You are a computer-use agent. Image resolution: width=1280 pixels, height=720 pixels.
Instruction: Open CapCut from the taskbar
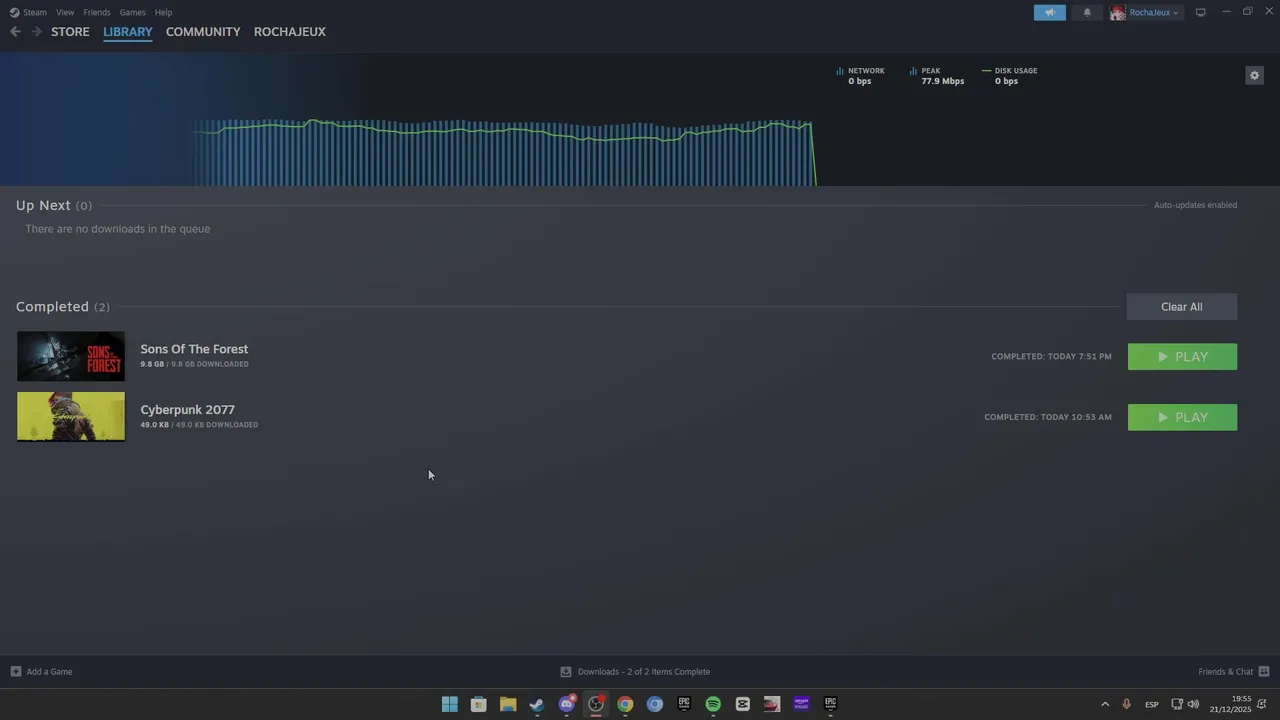(742, 704)
